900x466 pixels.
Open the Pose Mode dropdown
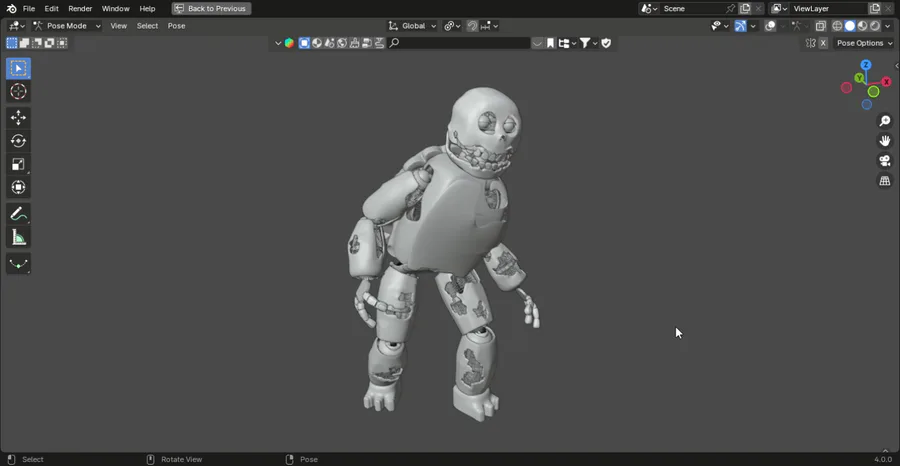point(67,26)
